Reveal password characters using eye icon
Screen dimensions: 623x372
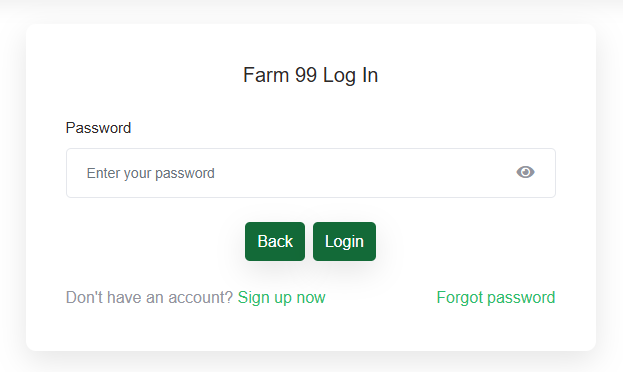click(x=525, y=172)
